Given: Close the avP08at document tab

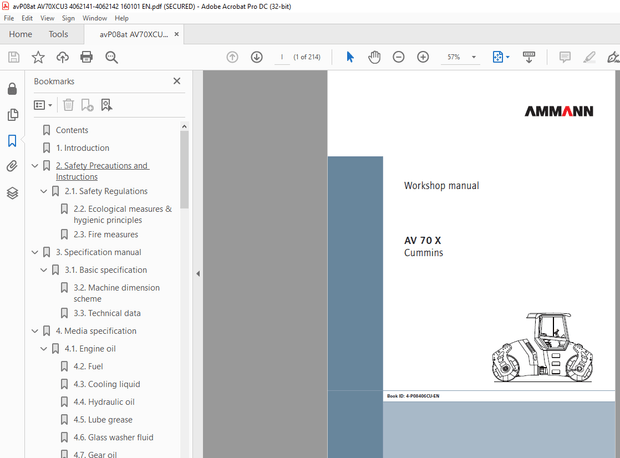Looking at the screenshot, I should (176, 34).
